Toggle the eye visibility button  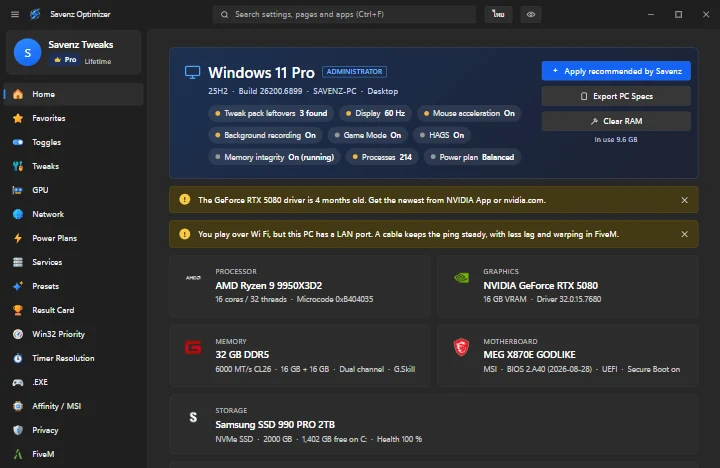point(531,14)
